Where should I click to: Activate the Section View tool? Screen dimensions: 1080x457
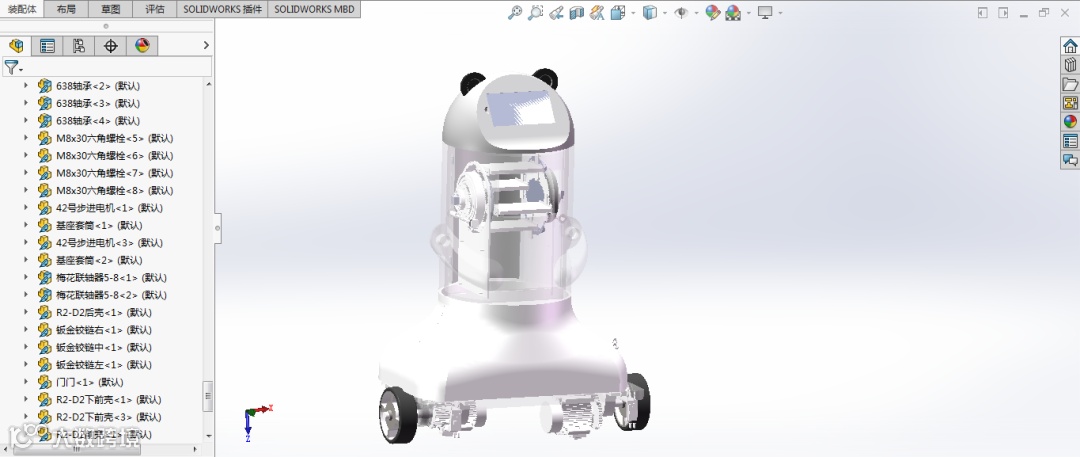click(x=577, y=12)
